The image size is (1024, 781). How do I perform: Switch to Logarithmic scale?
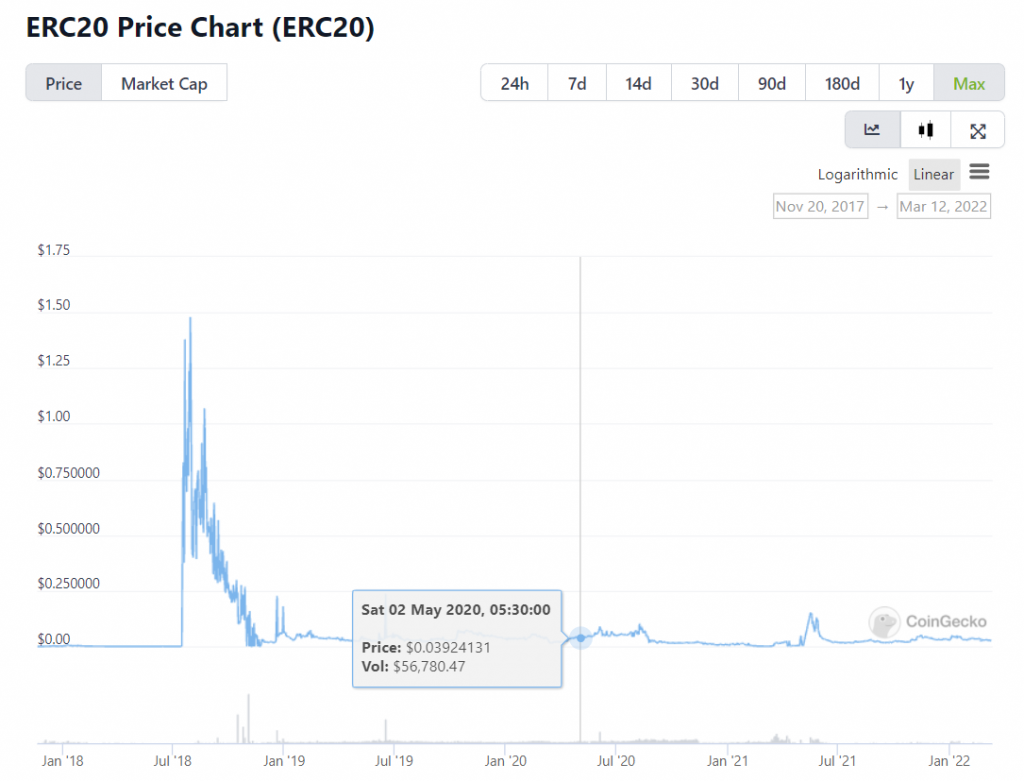coord(857,174)
